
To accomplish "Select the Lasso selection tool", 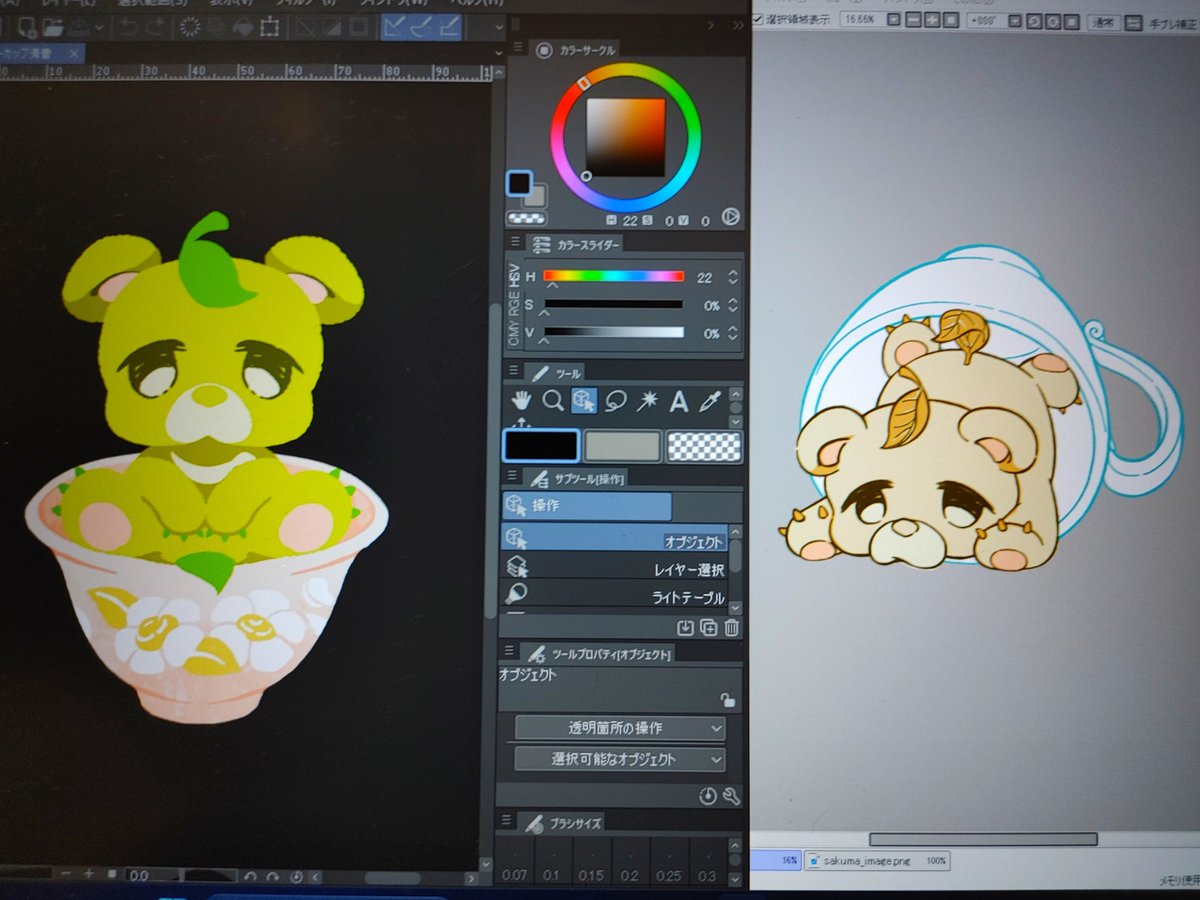I will [616, 402].
